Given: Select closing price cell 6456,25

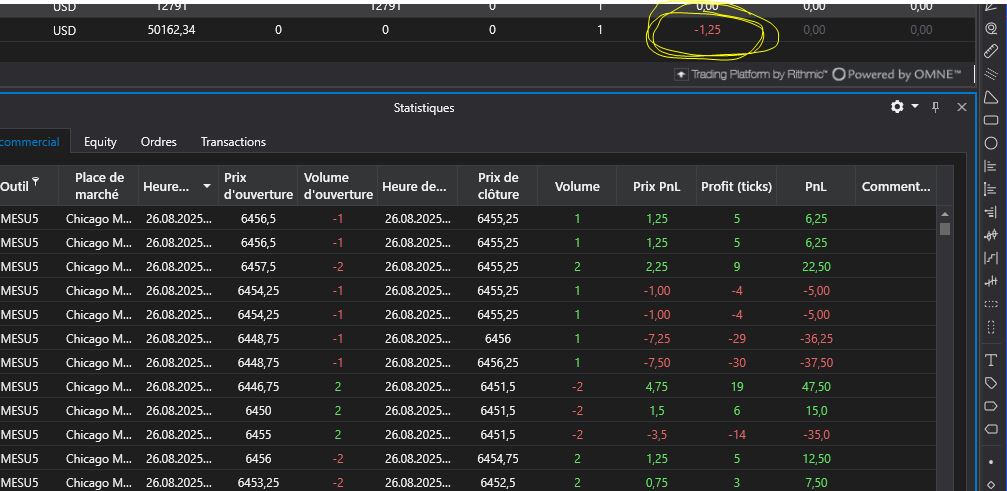Looking at the screenshot, I should pos(498,363).
